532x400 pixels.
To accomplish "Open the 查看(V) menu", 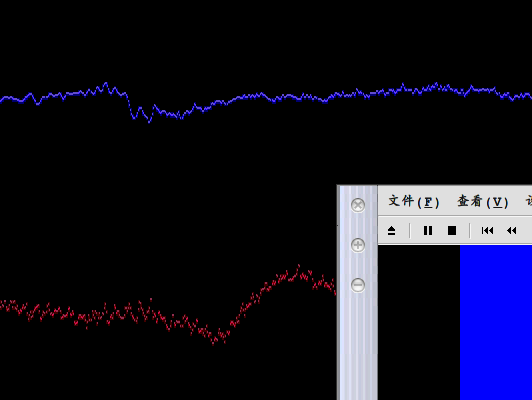I will pos(482,201).
